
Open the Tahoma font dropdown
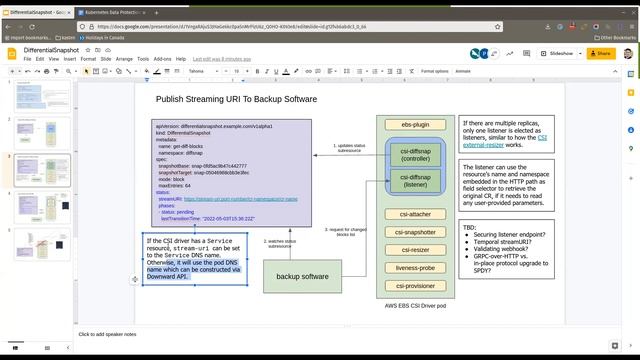point(203,71)
